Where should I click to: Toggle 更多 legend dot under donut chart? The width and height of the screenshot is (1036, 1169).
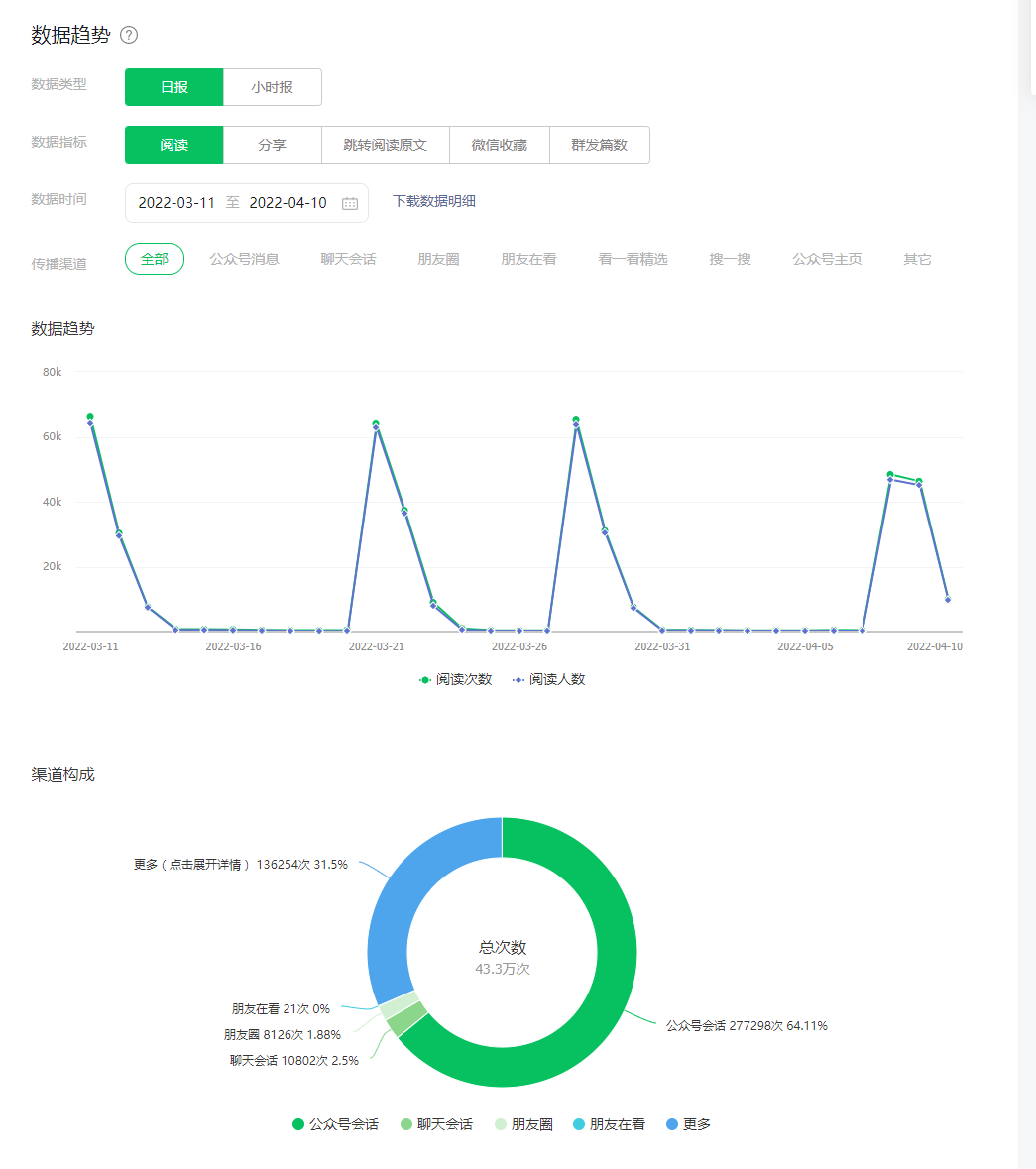pos(672,1124)
